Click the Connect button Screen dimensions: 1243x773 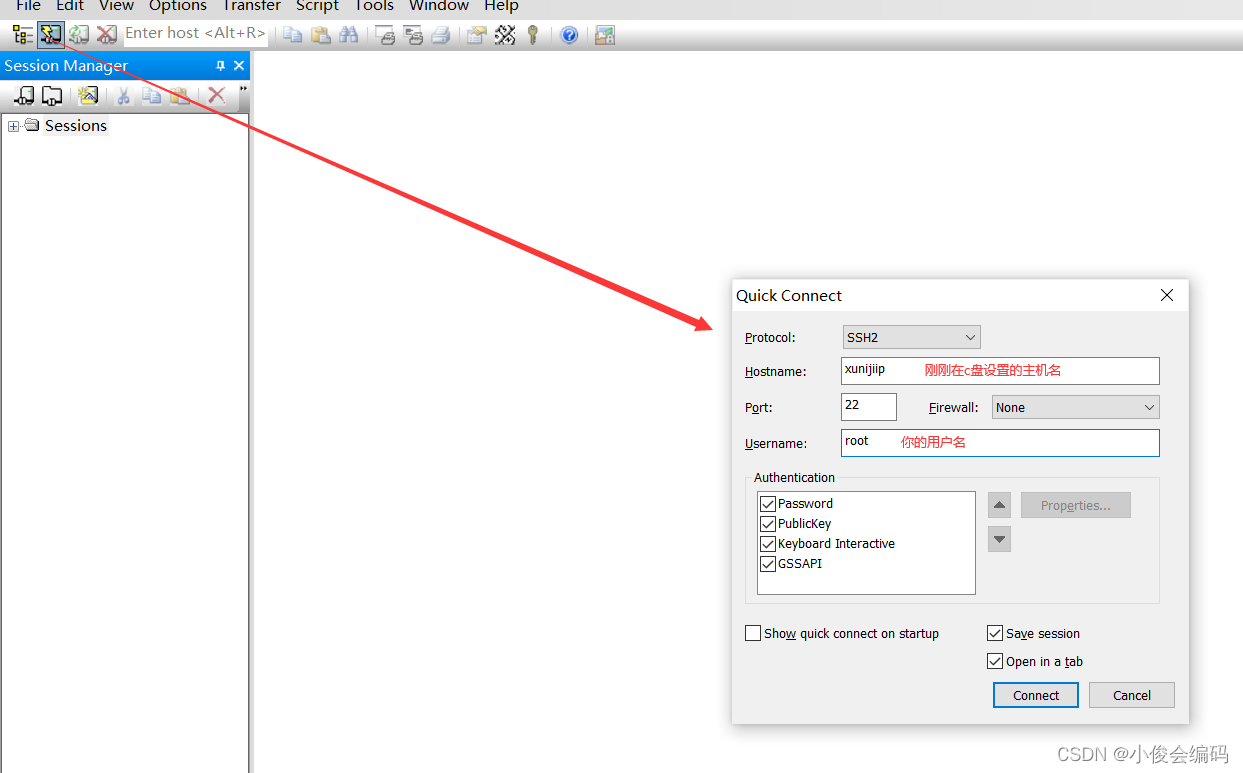coord(1036,695)
